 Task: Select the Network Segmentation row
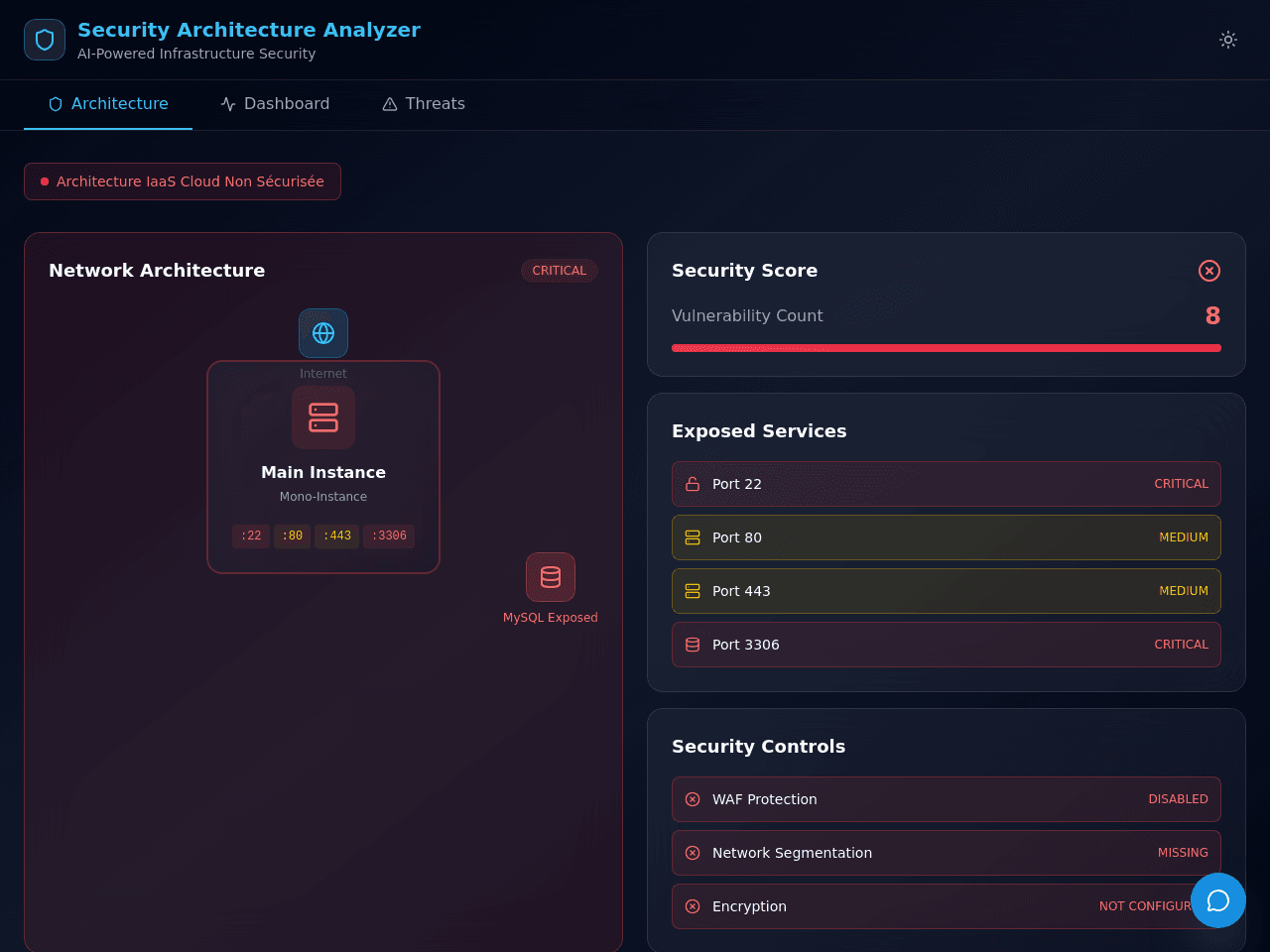click(x=947, y=853)
